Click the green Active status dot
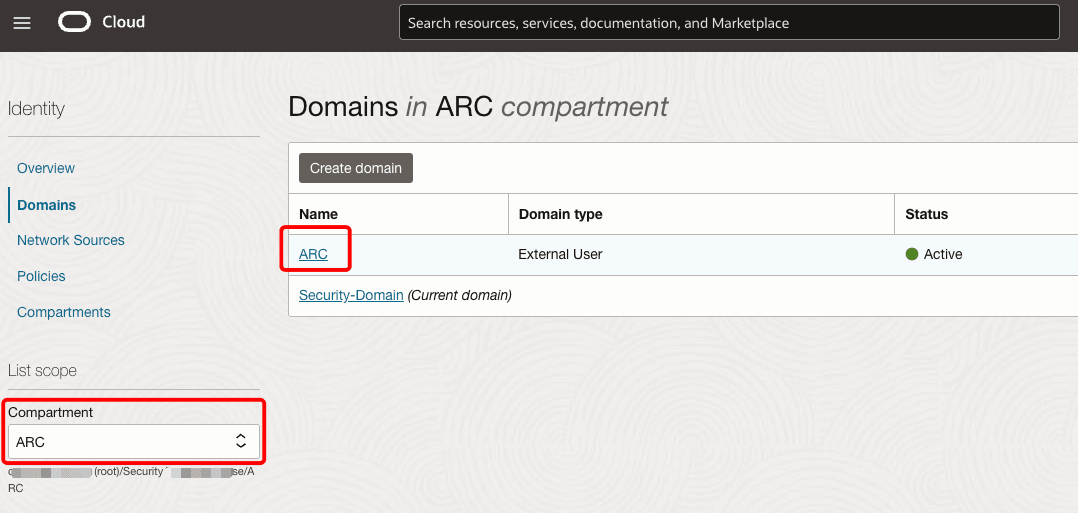This screenshot has width=1078, height=513. [912, 254]
